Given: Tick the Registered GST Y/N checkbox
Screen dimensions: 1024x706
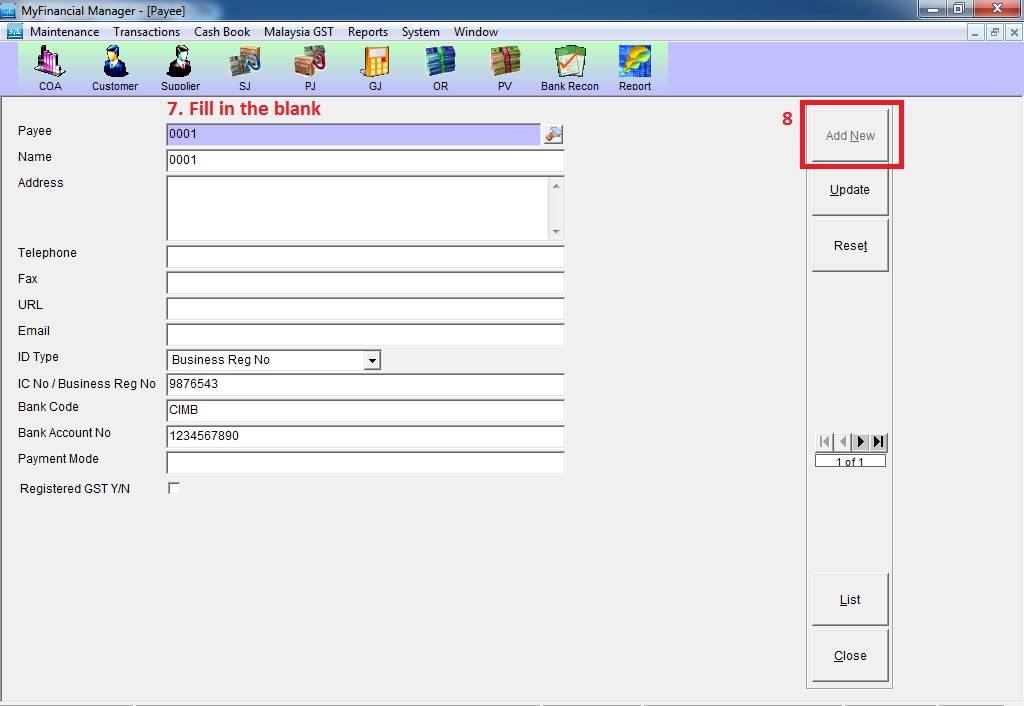Looking at the screenshot, I should tap(174, 488).
